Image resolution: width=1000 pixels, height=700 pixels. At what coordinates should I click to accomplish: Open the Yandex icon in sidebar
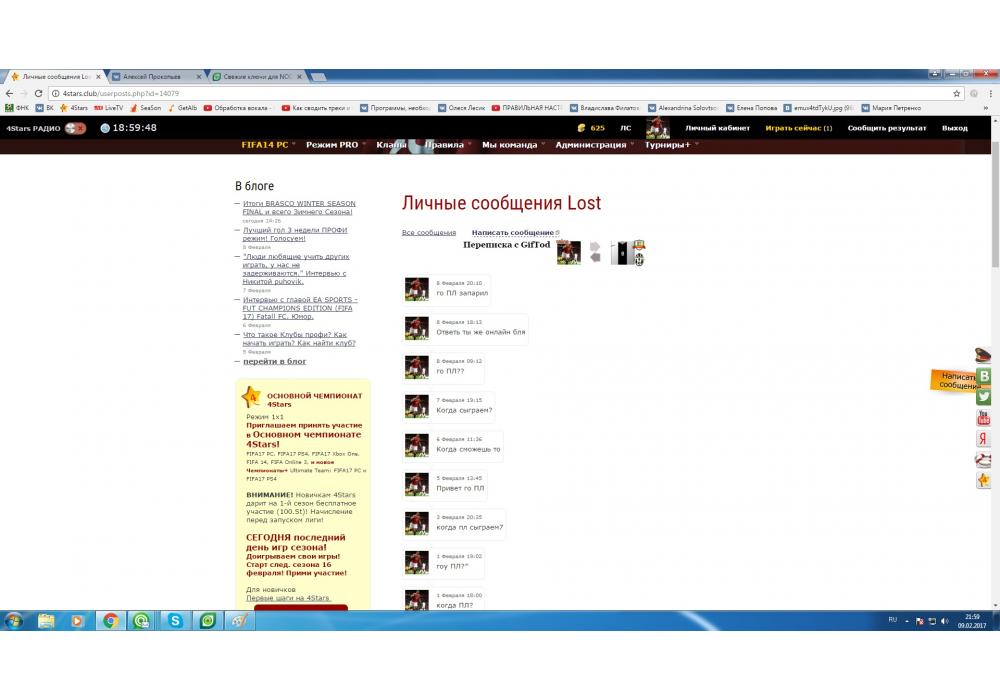[984, 439]
